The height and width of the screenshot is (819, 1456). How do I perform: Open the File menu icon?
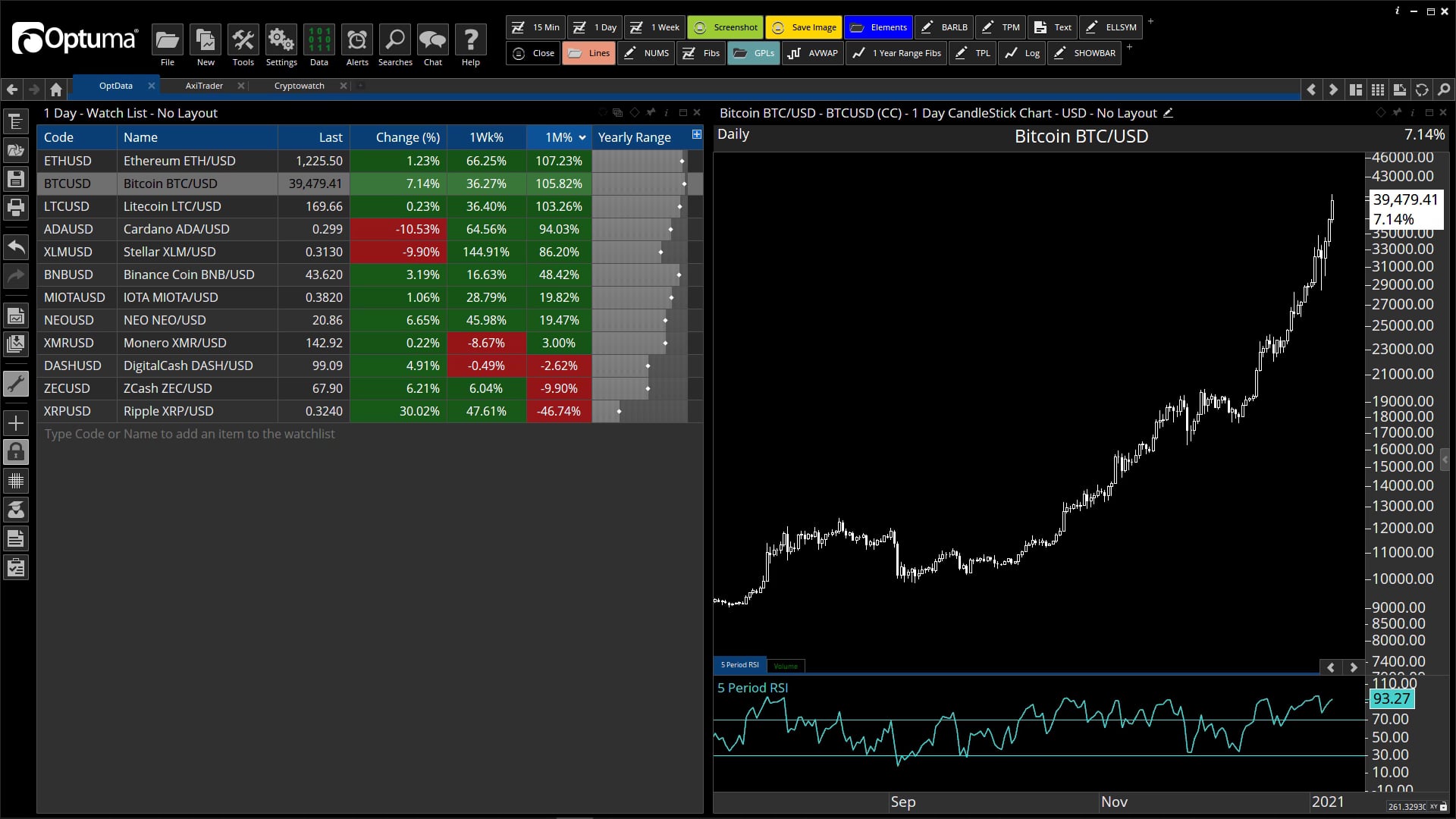(167, 40)
